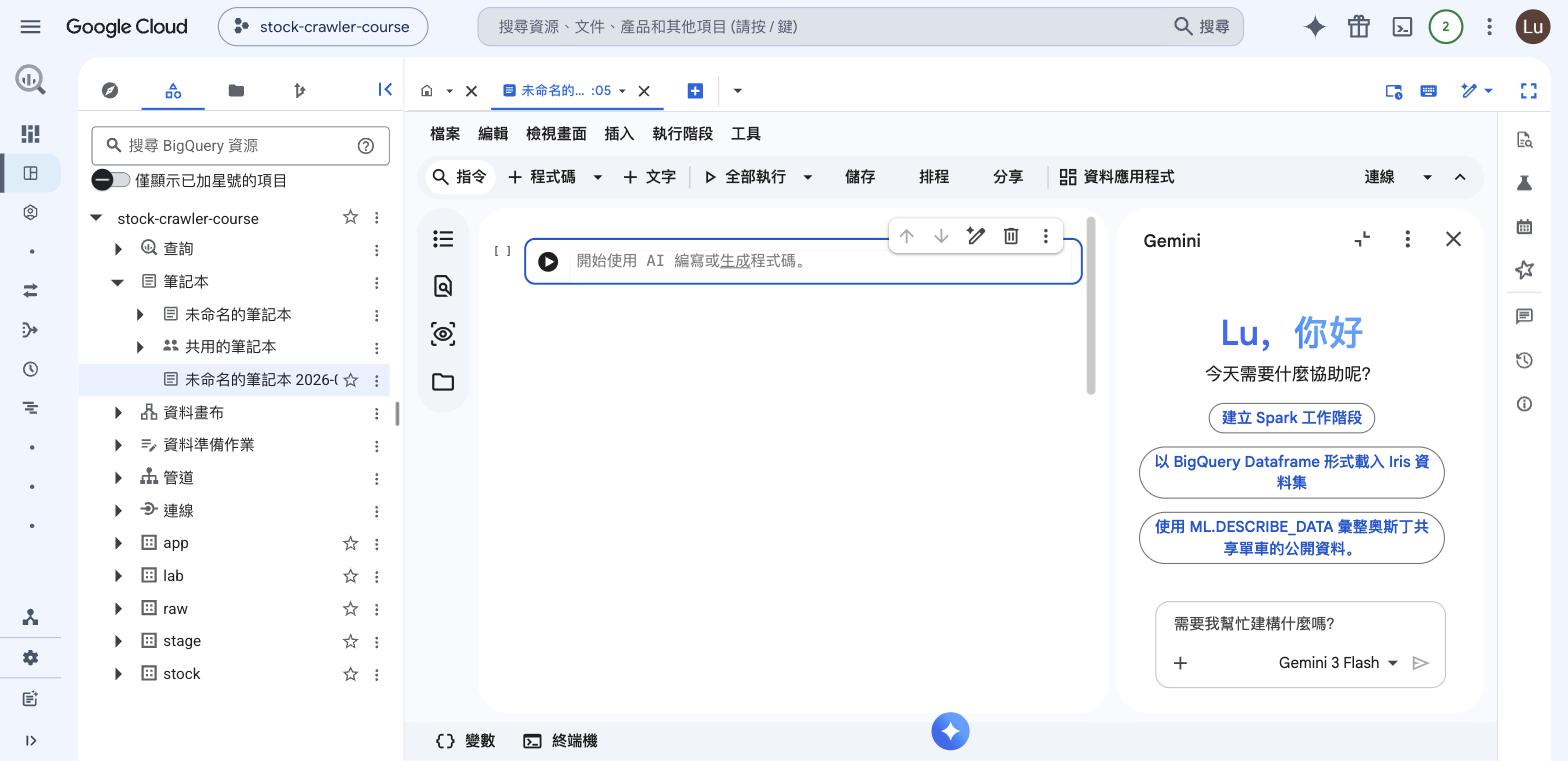Click the 儲存 button
Viewport: 1568px width, 761px height.
pos(860,177)
